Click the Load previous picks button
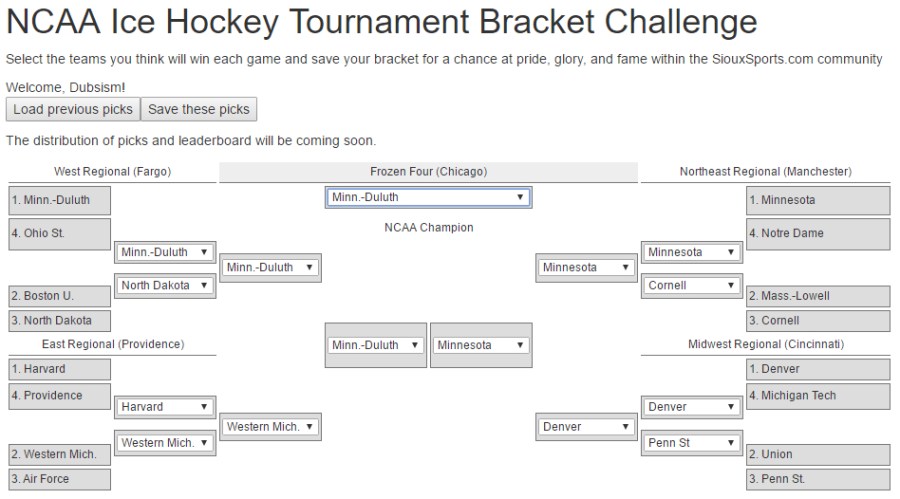Screen dimensions: 900x499 pos(73,109)
